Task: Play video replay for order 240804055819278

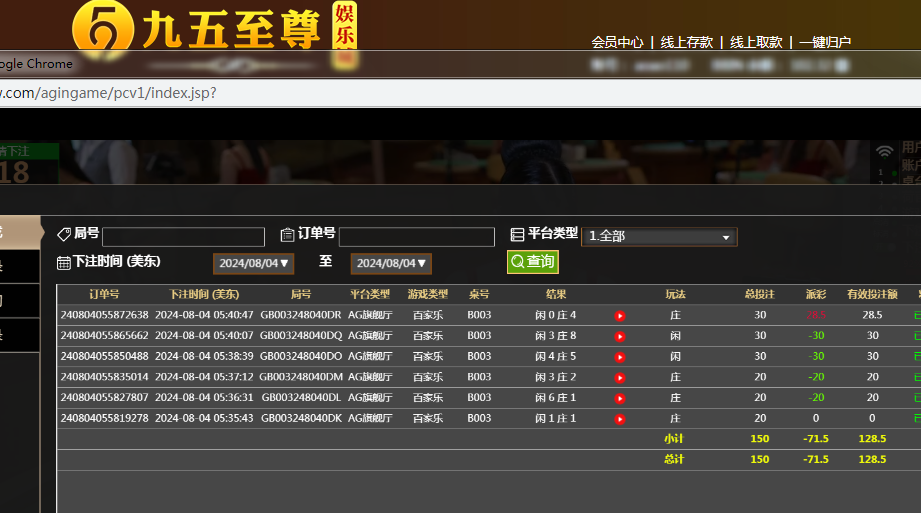Action: 620,419
